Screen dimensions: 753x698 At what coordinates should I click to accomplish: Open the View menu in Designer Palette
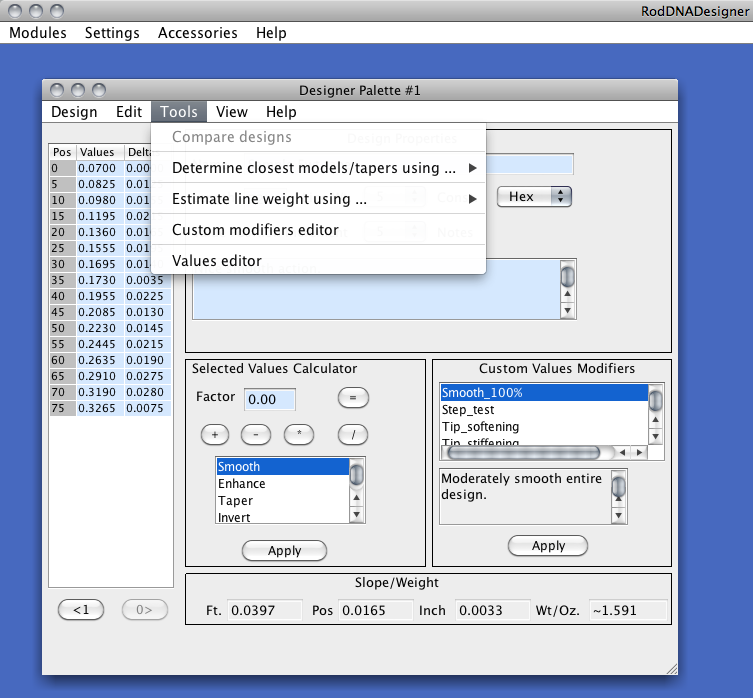point(231,112)
